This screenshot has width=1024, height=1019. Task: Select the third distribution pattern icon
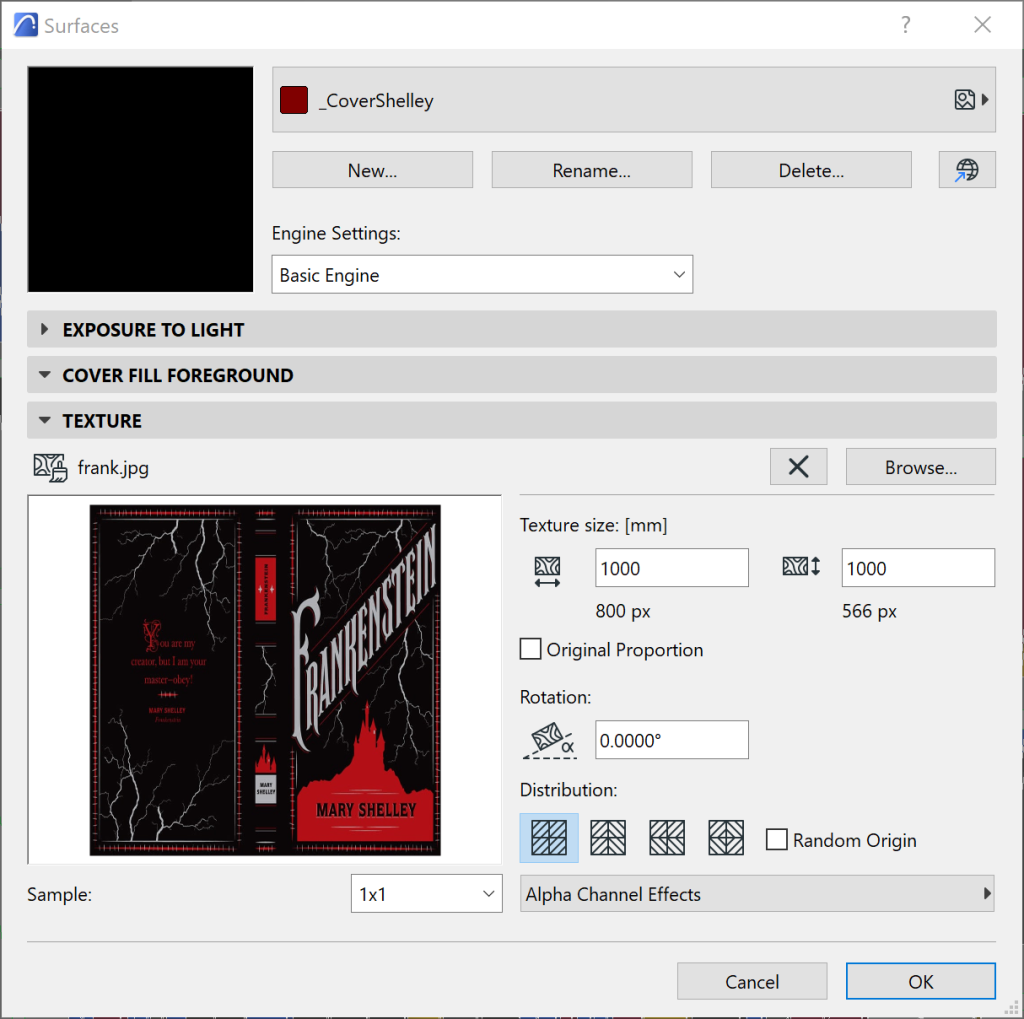click(667, 837)
